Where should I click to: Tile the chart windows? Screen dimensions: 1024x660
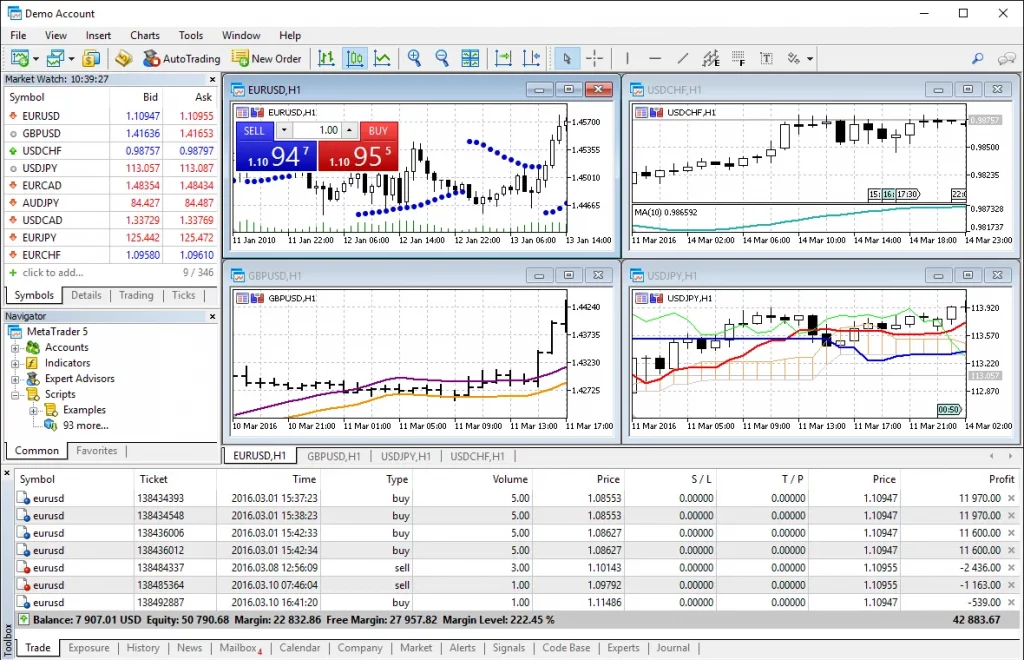[470, 58]
